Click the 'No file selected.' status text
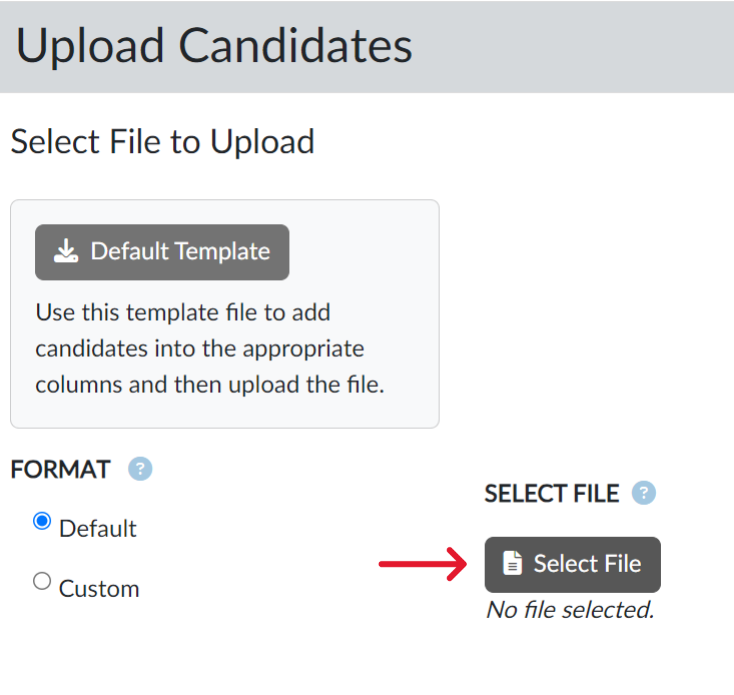Viewport: 734px width, 695px height. [x=569, y=610]
